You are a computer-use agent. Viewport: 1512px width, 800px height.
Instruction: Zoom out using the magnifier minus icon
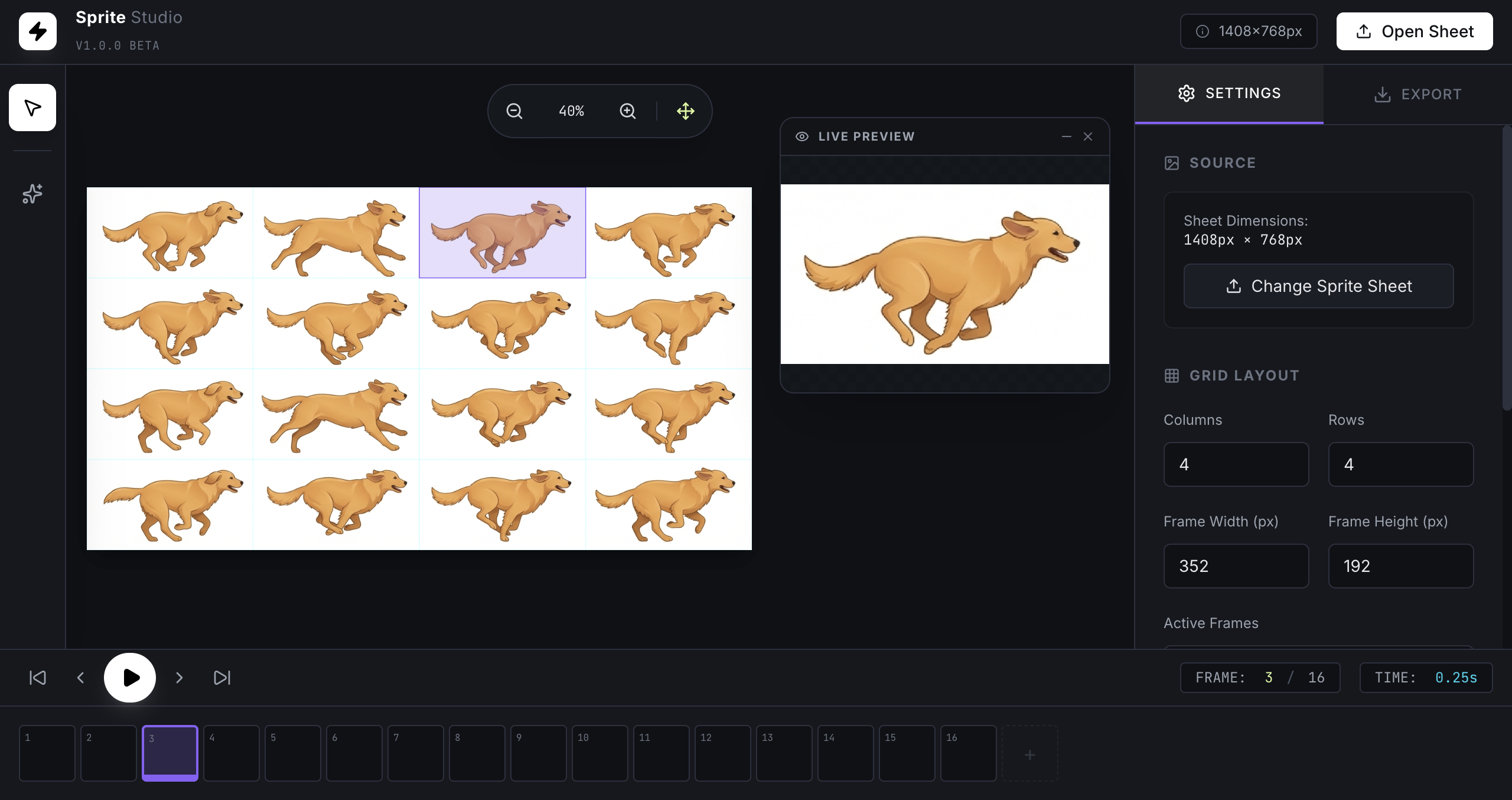pos(514,110)
